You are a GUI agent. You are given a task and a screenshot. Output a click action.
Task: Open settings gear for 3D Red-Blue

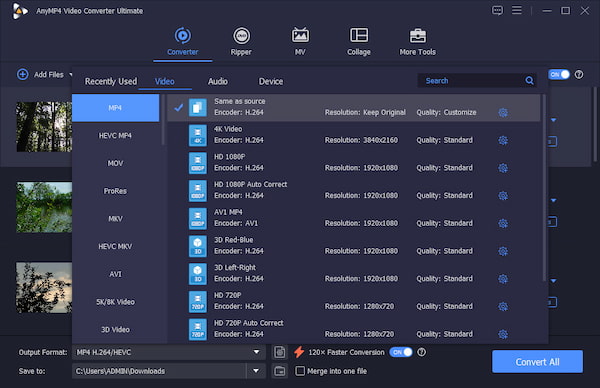503,251
